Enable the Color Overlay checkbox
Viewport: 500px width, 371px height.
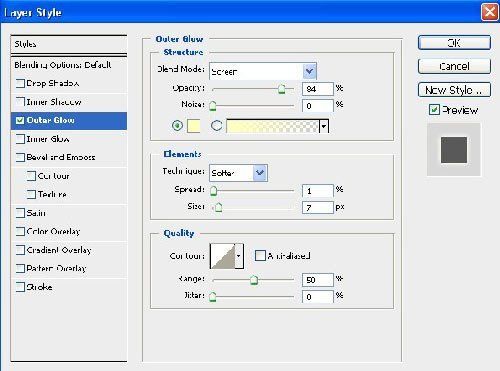tap(20, 231)
